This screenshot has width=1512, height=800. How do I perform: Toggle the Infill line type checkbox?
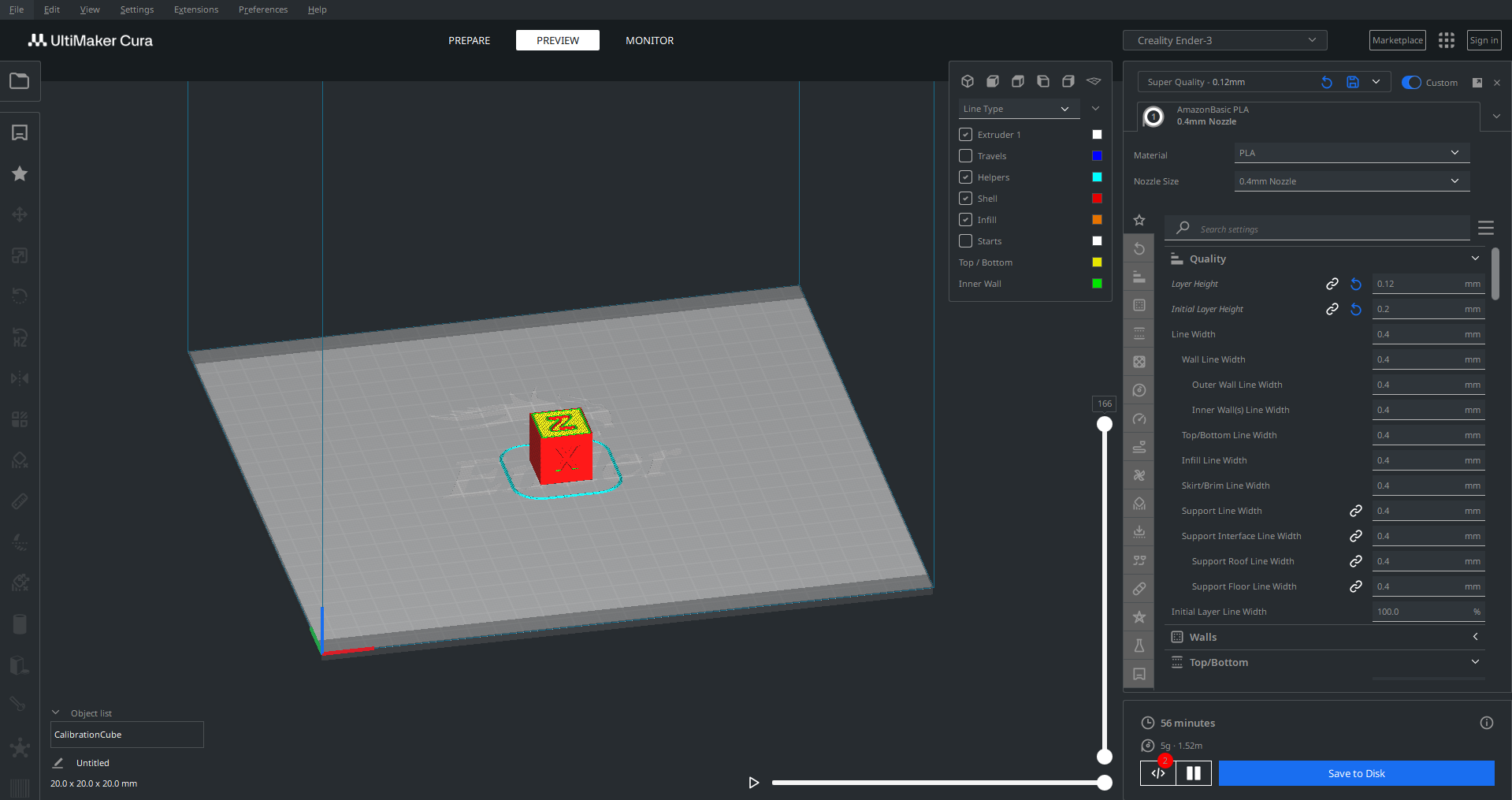965,219
